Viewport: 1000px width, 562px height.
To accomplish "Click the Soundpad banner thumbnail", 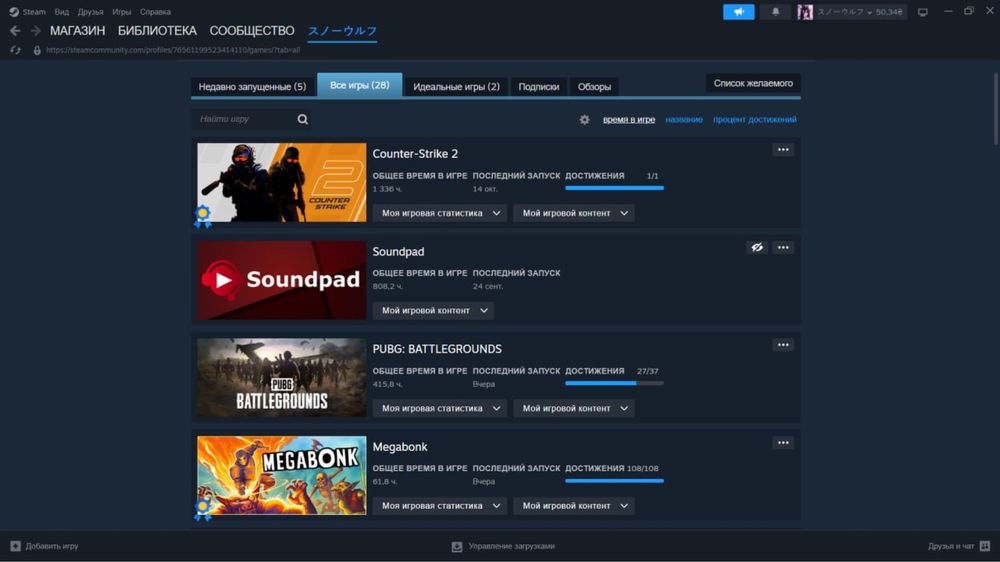I will pyautogui.click(x=282, y=280).
